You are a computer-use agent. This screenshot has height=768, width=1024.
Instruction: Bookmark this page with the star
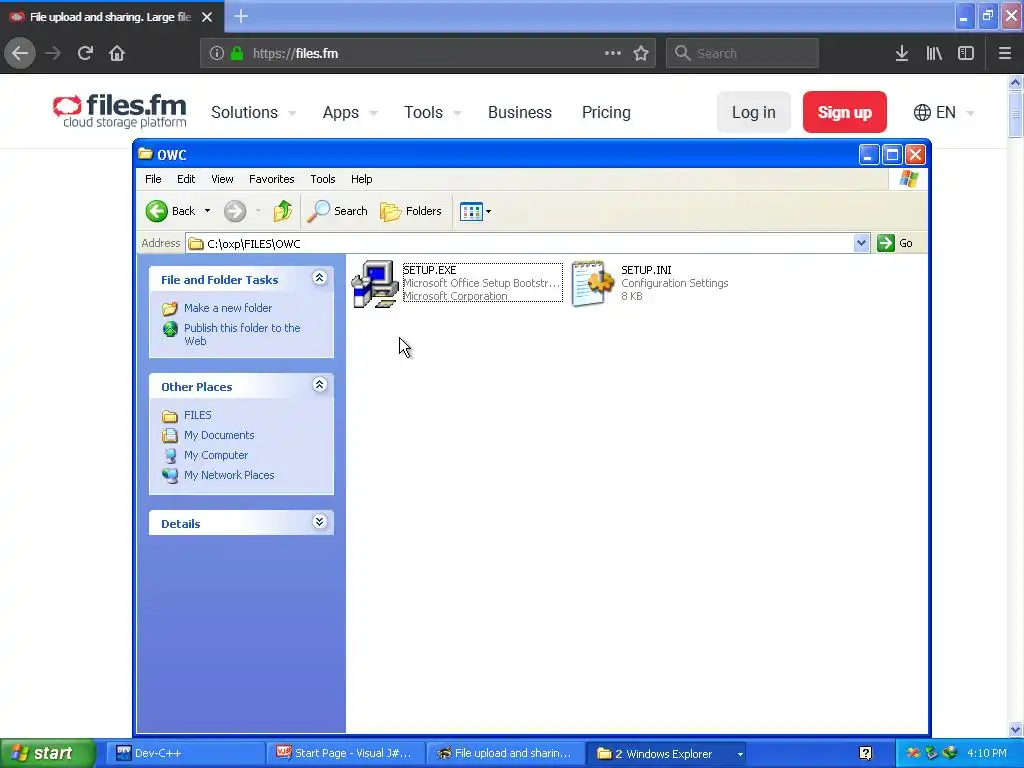coord(641,53)
